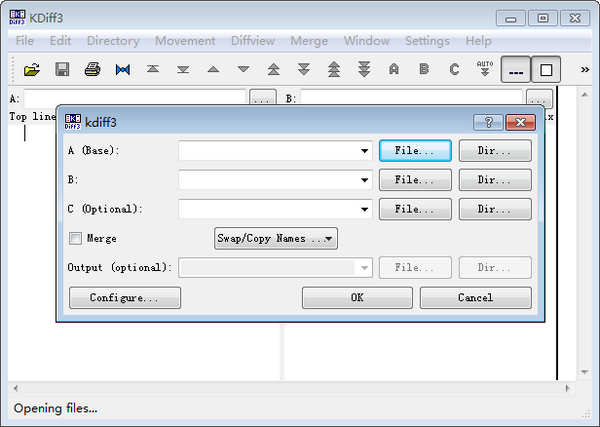Select source C toolbar icon
600x427 pixels.
454,69
